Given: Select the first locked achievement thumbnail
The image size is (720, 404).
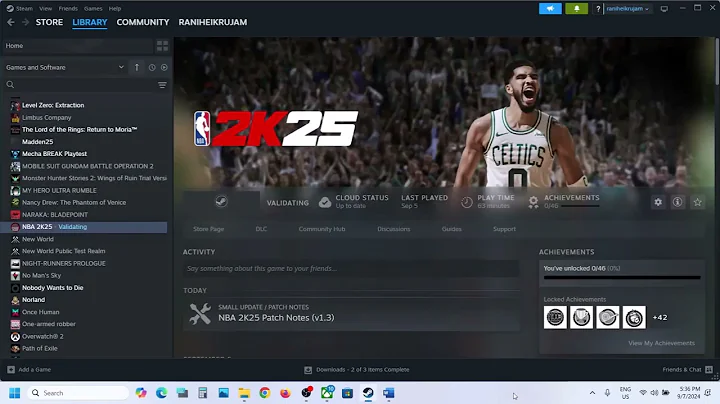Looking at the screenshot, I should 555,317.
